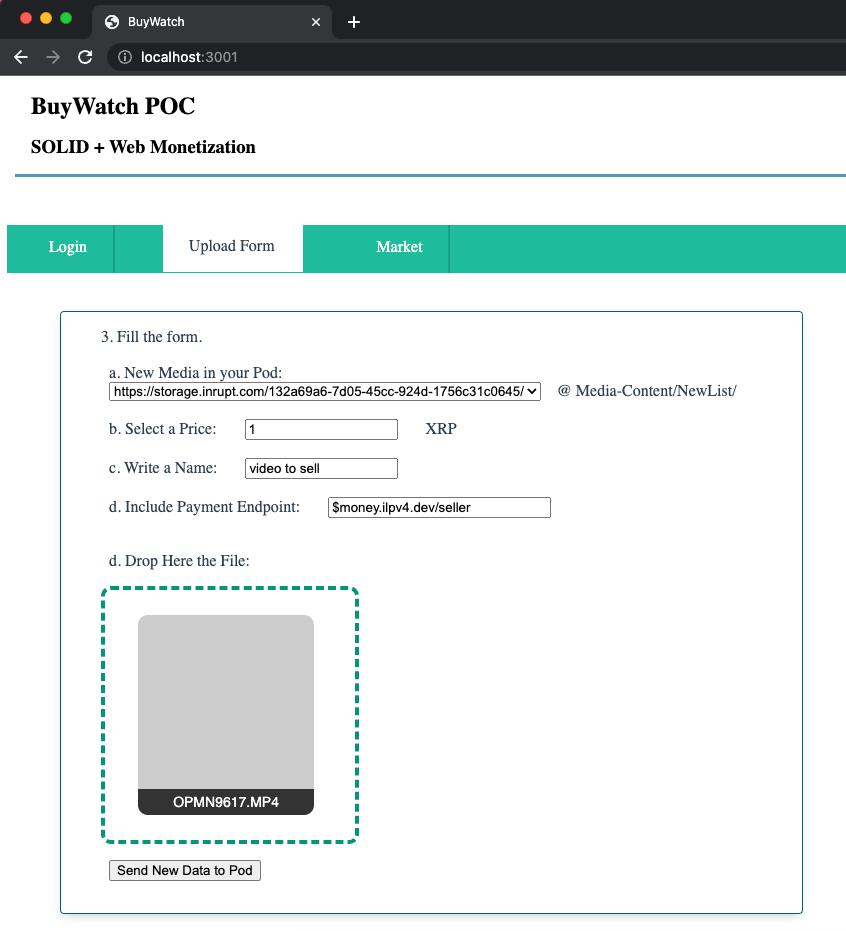Expand the Pod storage URL dropdown
Image resolution: width=846 pixels, height=931 pixels.
point(325,391)
